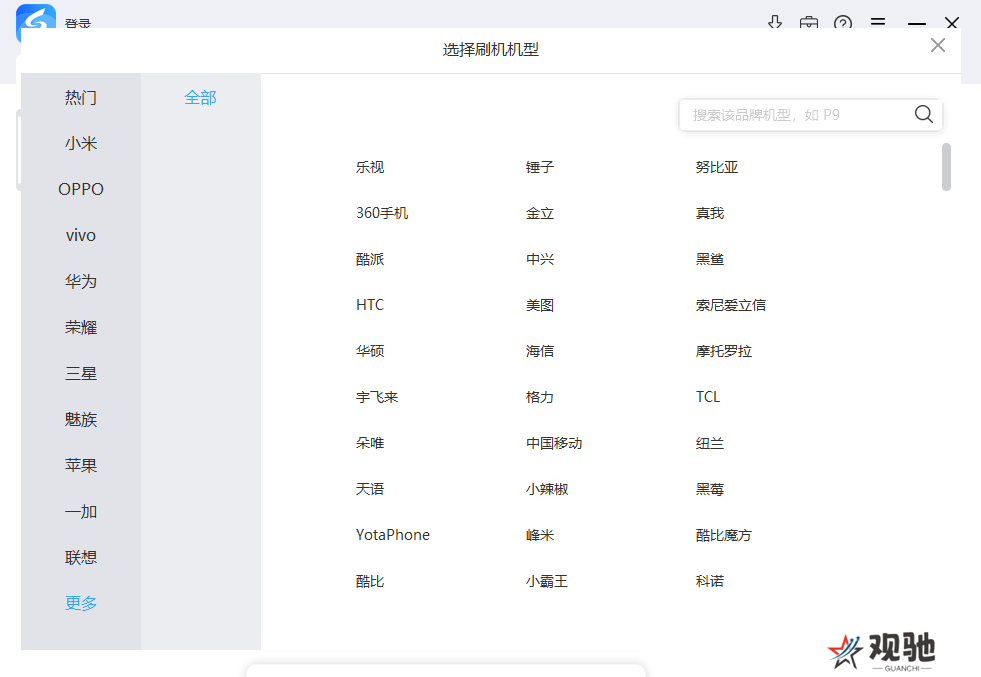Image resolution: width=981 pixels, height=677 pixels.
Task: Open the 黑莓 brand
Action: 709,489
